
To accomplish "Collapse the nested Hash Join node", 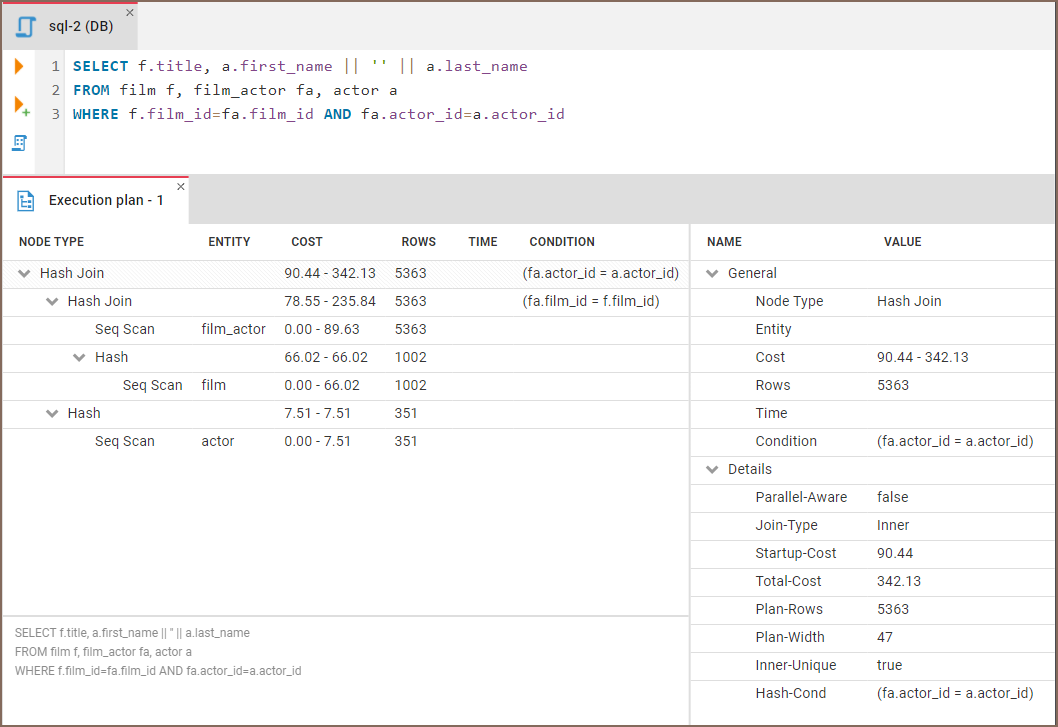I will point(52,301).
